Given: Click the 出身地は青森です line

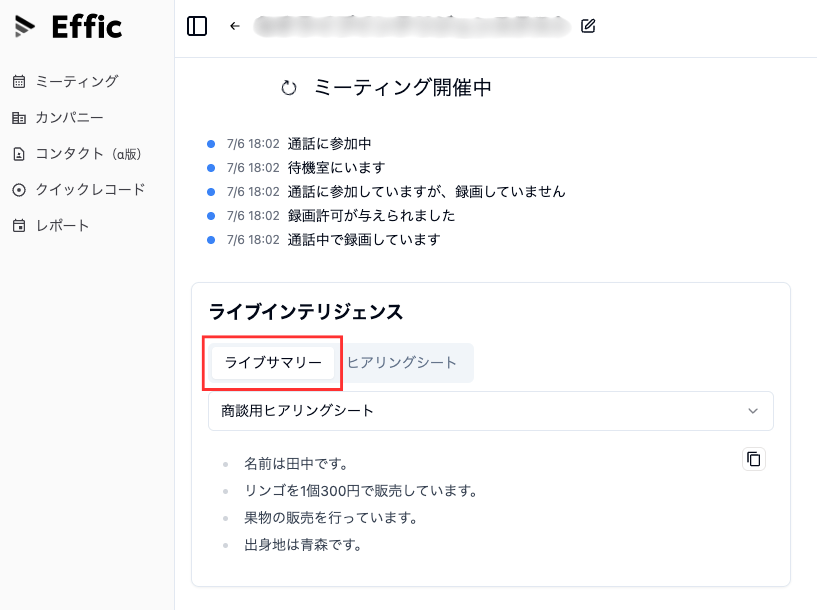Looking at the screenshot, I should pos(303,545).
